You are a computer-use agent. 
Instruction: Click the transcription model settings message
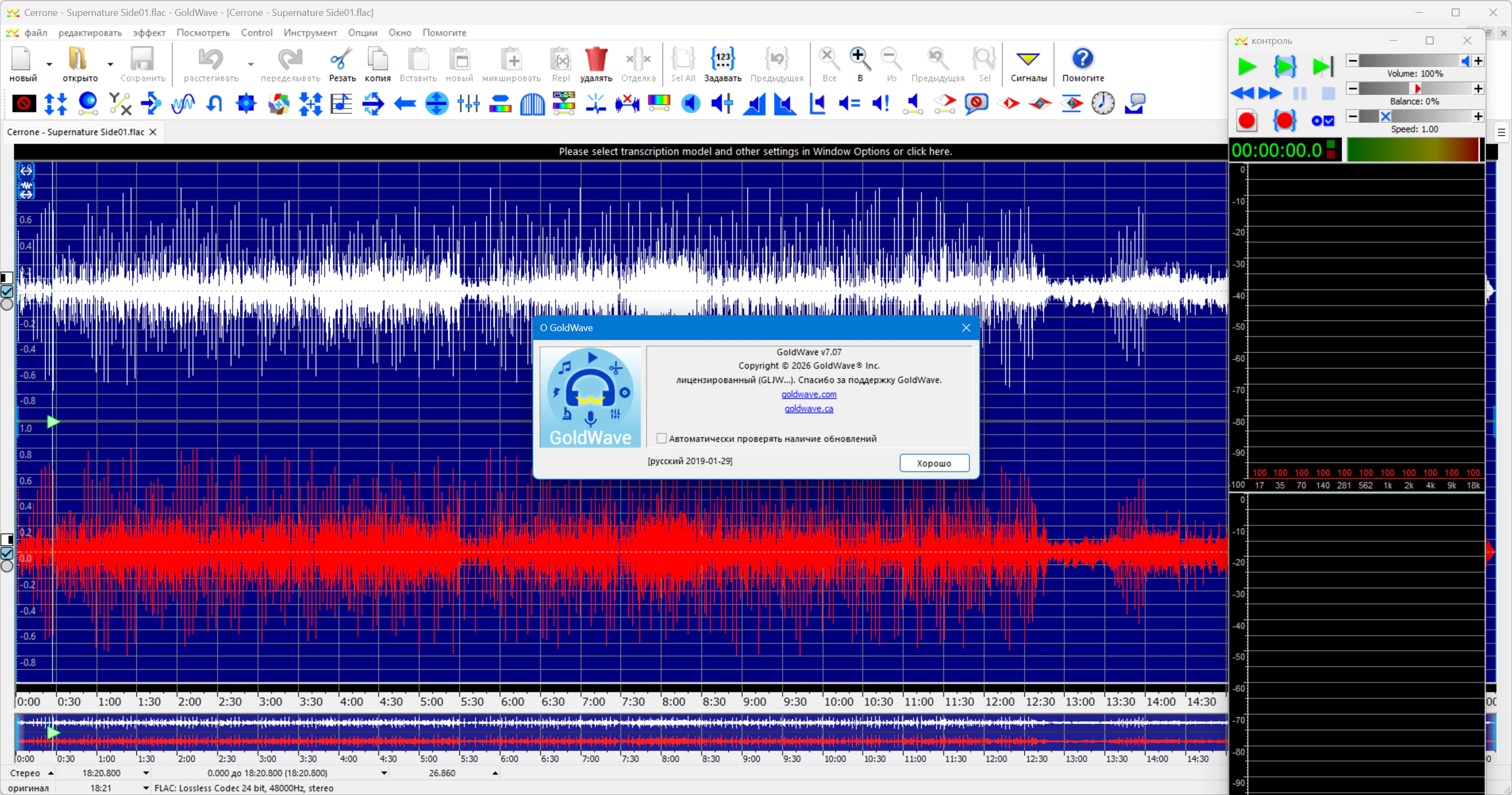pyautogui.click(x=755, y=151)
